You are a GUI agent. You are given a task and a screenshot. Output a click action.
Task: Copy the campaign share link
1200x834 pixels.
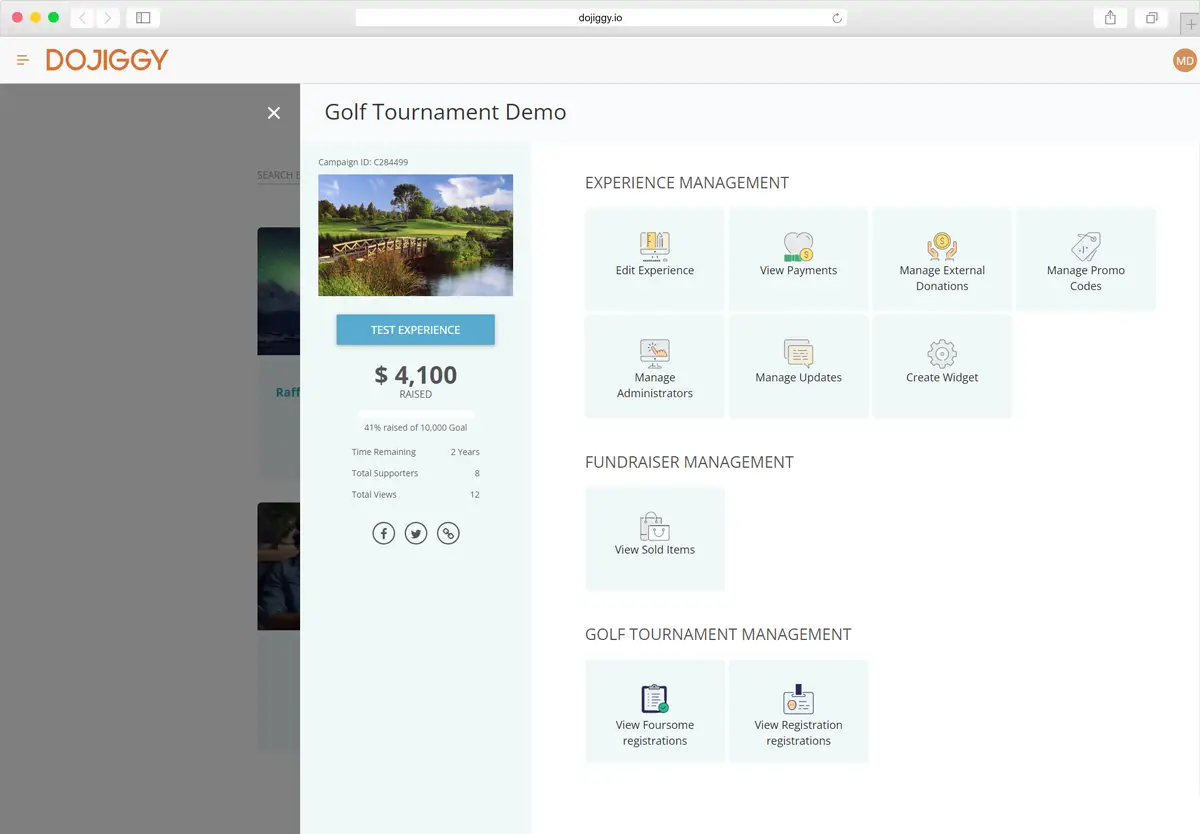[x=448, y=533]
